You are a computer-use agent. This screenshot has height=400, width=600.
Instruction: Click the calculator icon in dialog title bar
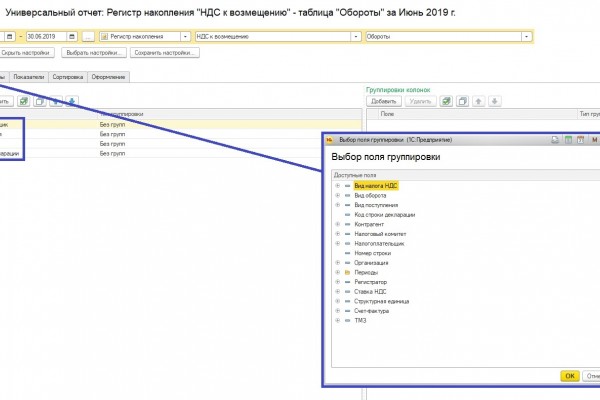pyautogui.click(x=568, y=140)
